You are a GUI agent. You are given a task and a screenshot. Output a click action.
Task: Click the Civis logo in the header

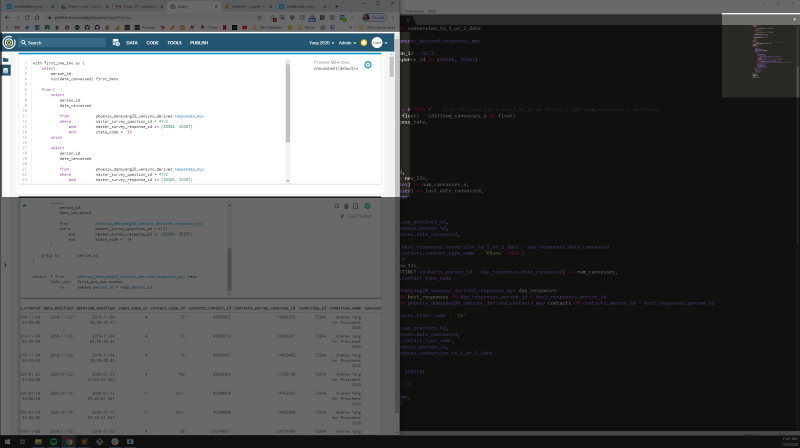10,43
